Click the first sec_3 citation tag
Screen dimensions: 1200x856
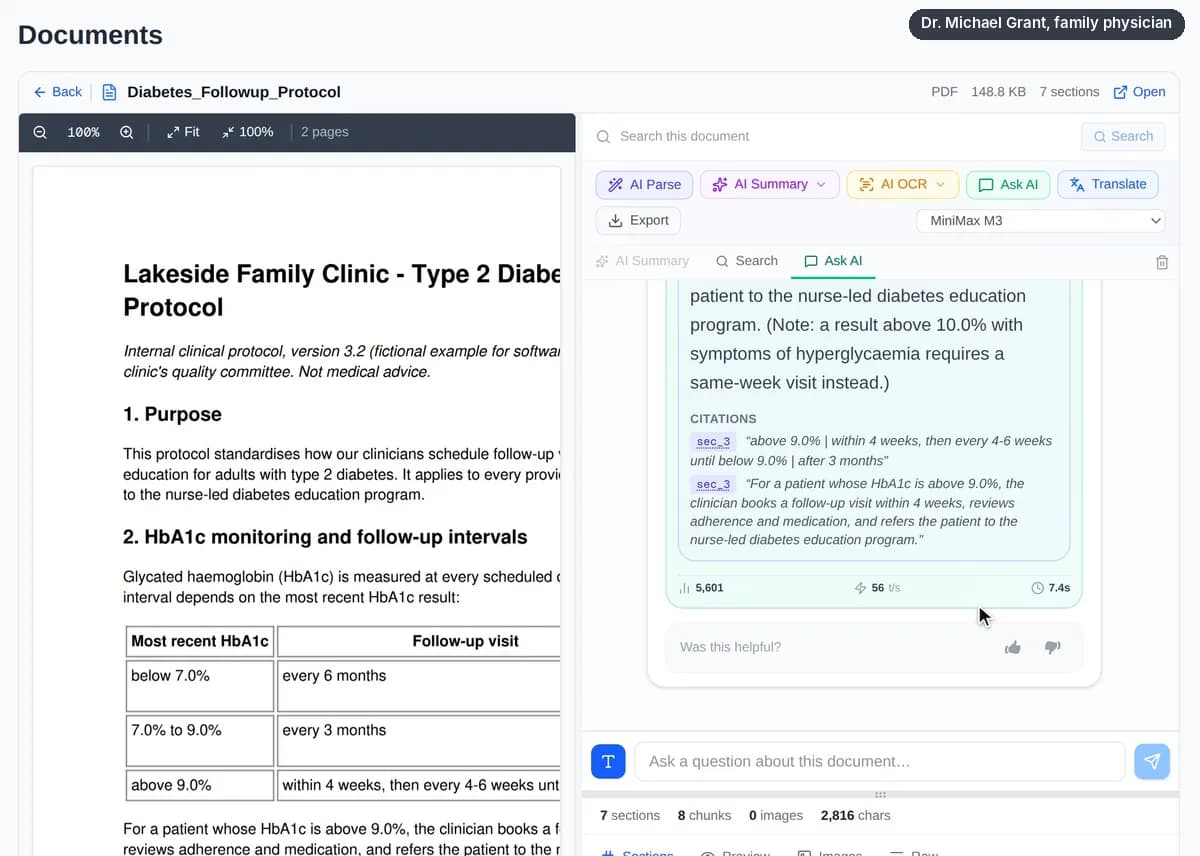(x=713, y=441)
